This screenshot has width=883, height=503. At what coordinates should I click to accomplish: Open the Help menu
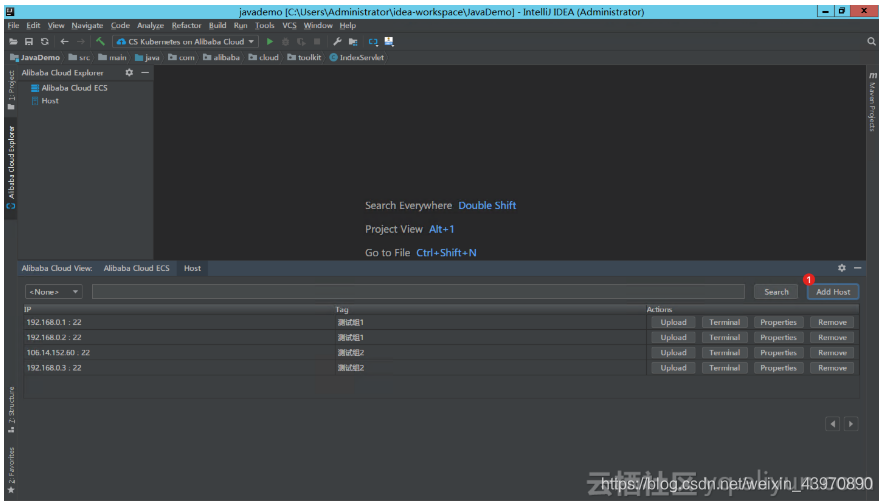(347, 25)
